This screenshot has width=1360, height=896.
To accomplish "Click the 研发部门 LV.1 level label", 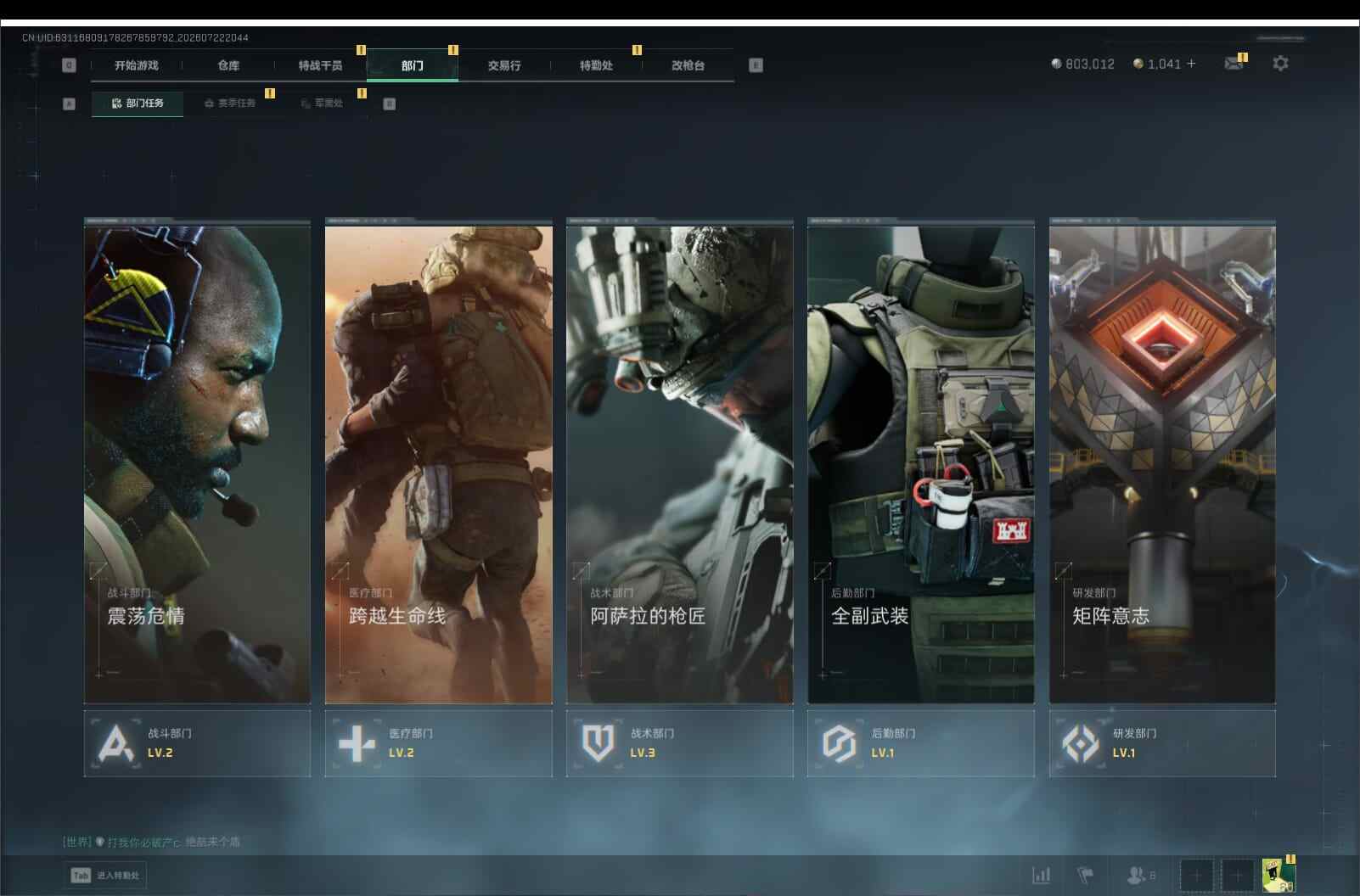I will (x=1124, y=753).
